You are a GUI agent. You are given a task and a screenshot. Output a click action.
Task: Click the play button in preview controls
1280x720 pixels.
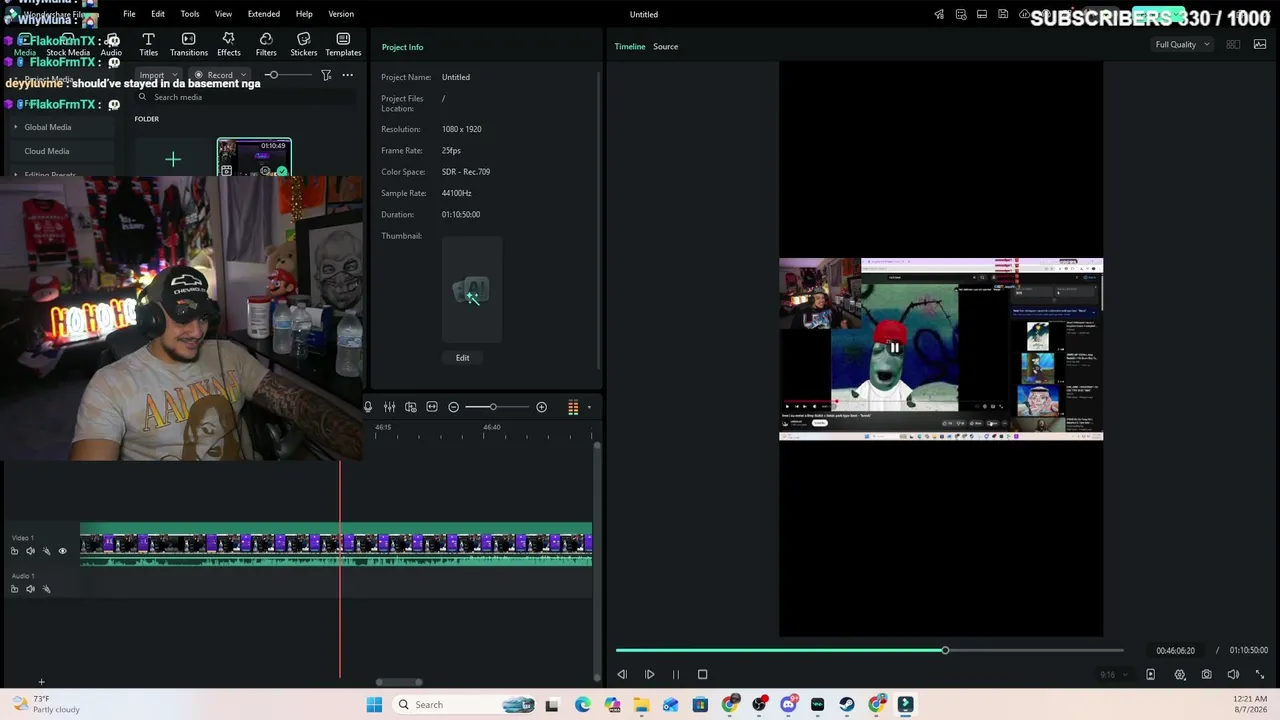click(x=649, y=675)
